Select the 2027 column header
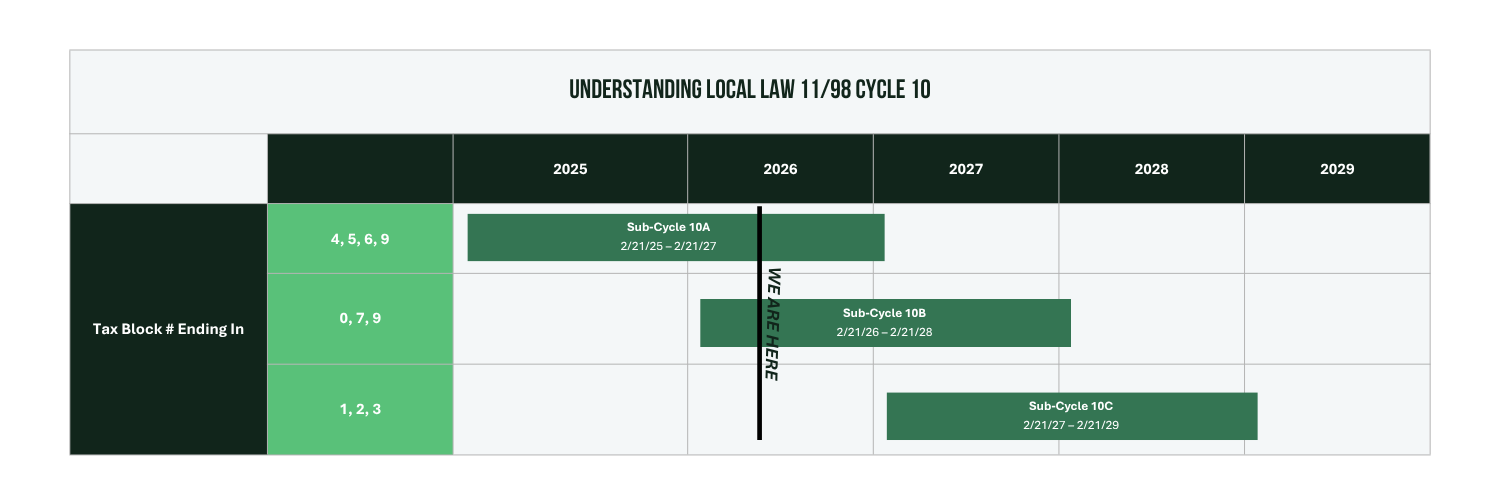Viewport: 1500px width, 500px height. click(966, 169)
